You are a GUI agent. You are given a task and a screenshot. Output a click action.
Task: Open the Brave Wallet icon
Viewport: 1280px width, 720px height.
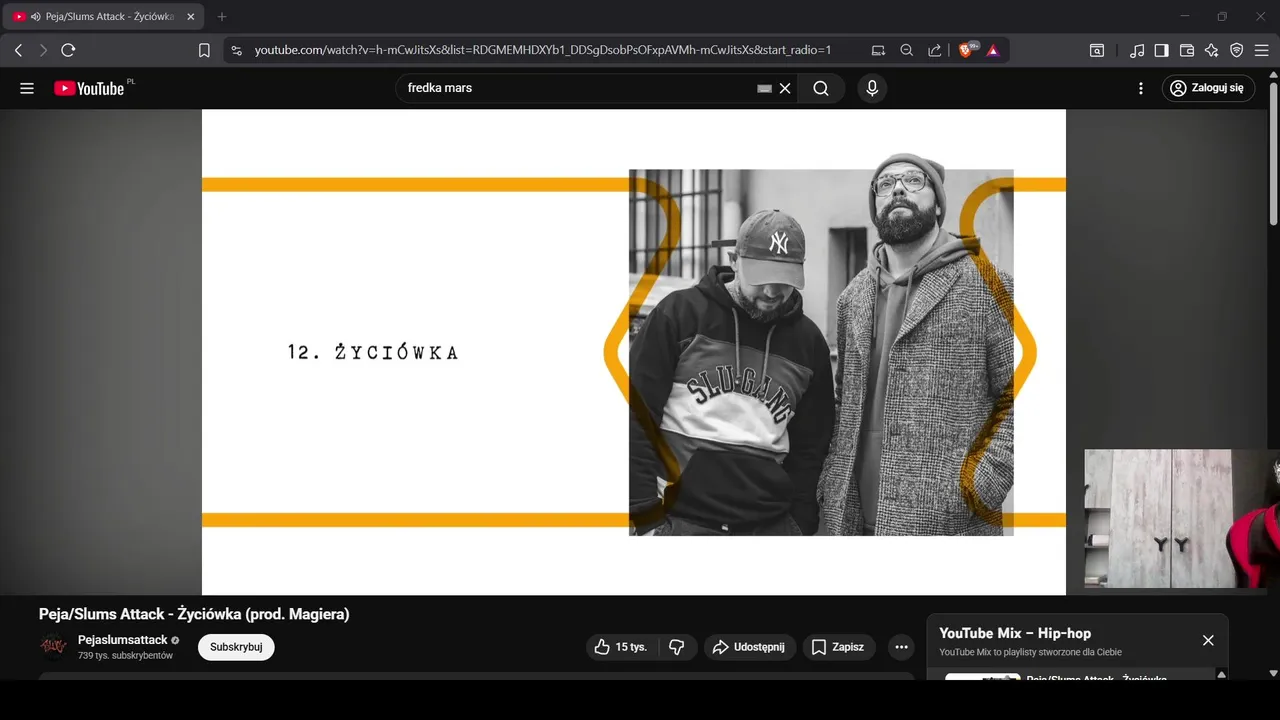[x=1187, y=50]
